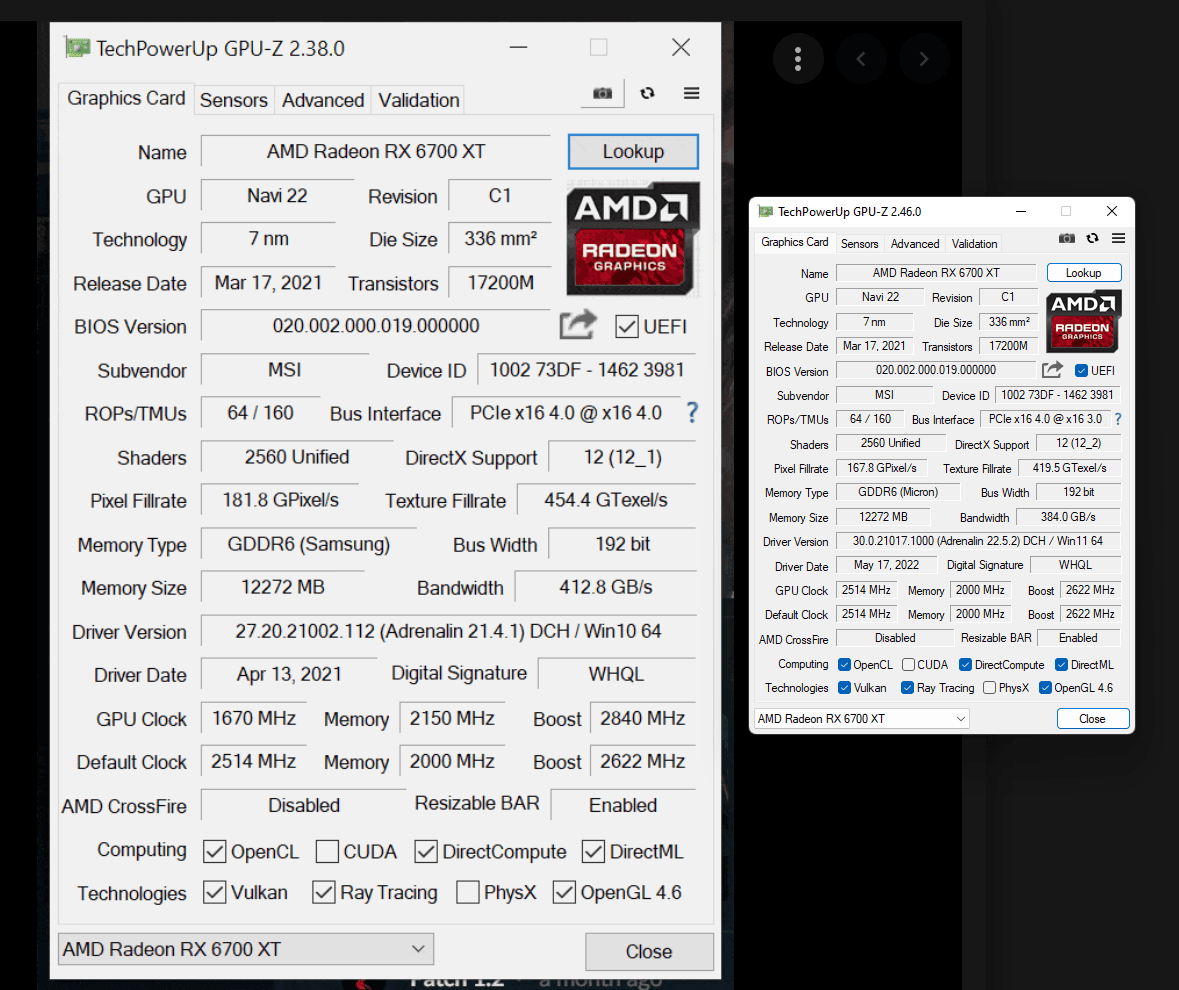Switch to Advanced tab in GPU-Z 2.38.0
1179x990 pixels.
click(x=323, y=100)
